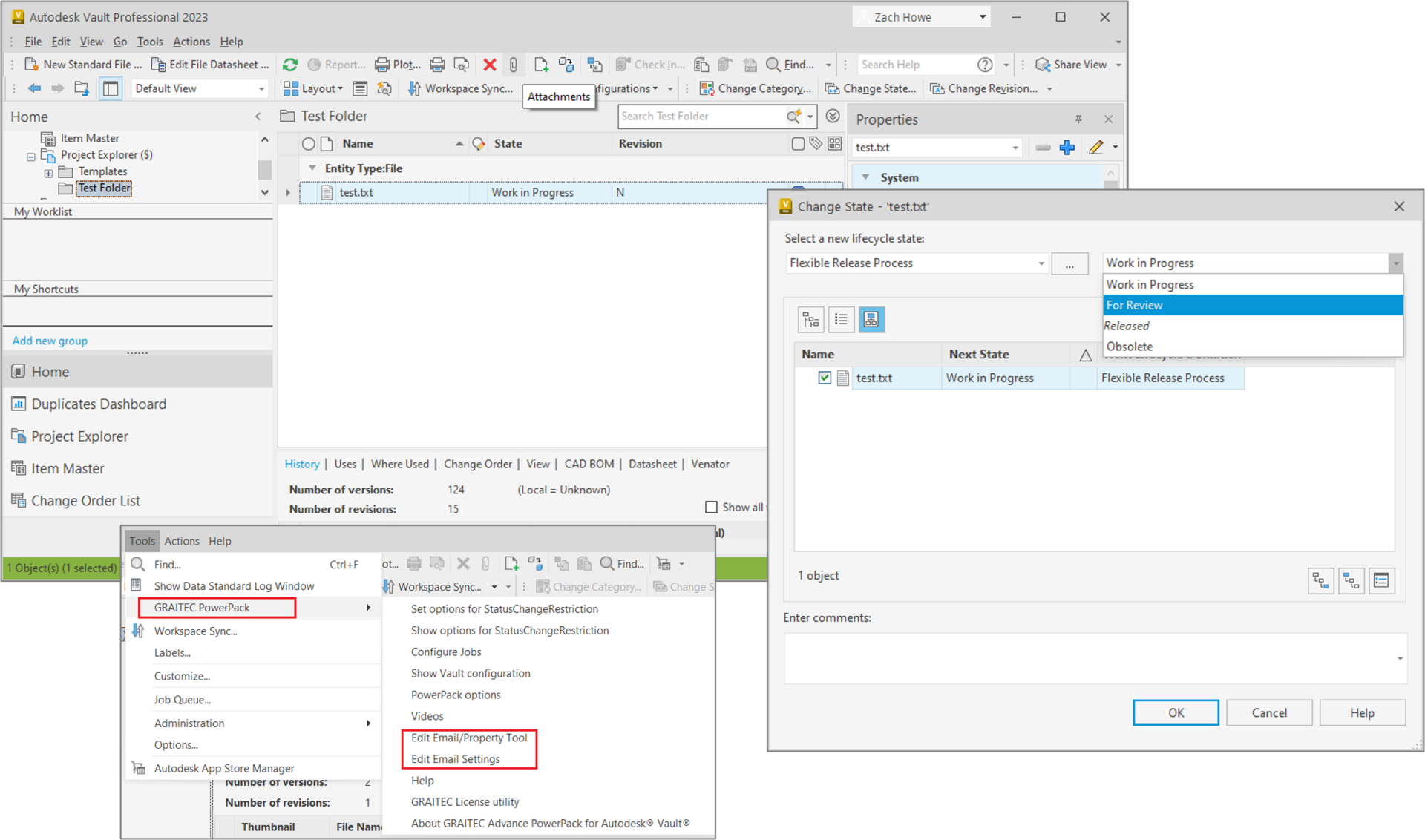Click Help in the Change State dialog

pyautogui.click(x=1362, y=712)
